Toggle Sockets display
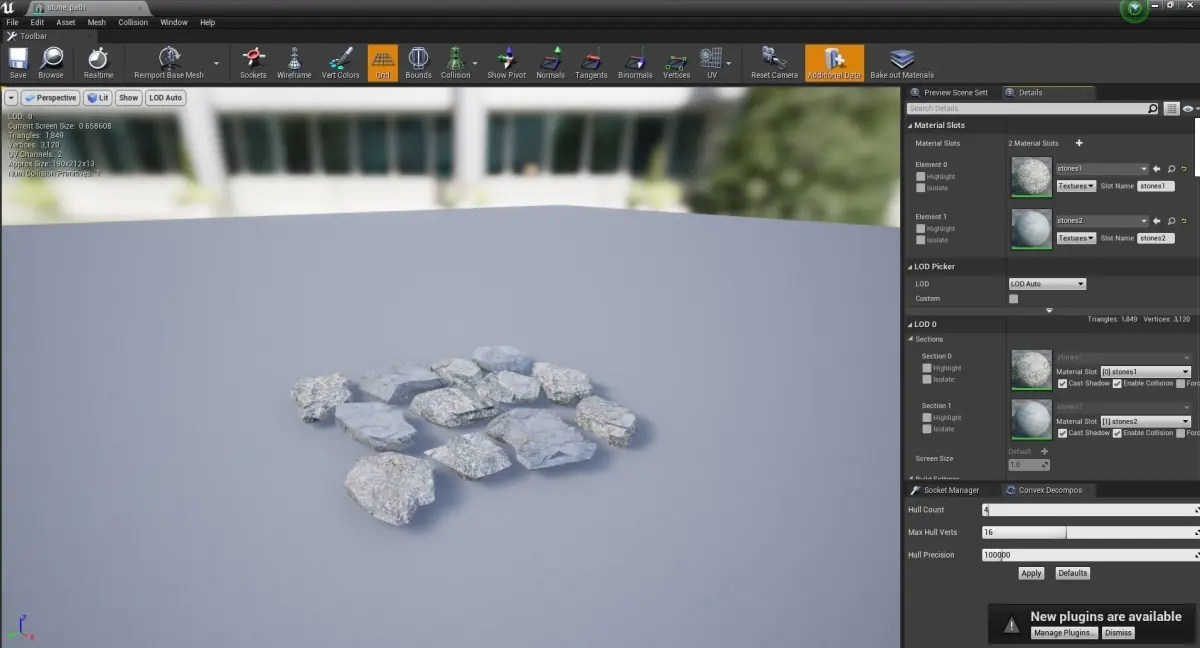Image resolution: width=1200 pixels, height=648 pixels. [254, 63]
